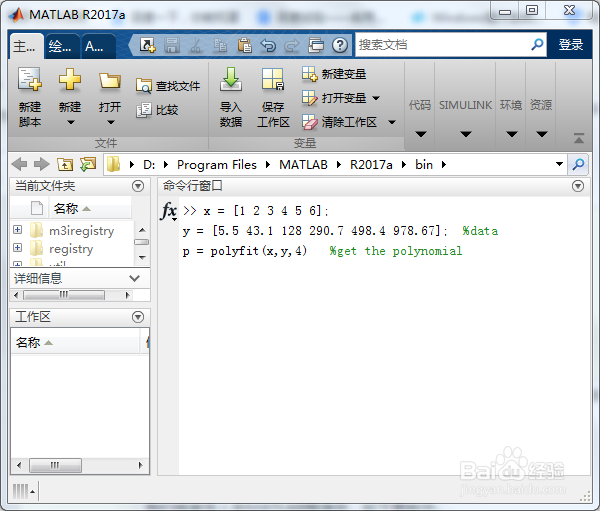
Task: Click the Copy icon in quick access toolbar
Action: click(220, 45)
